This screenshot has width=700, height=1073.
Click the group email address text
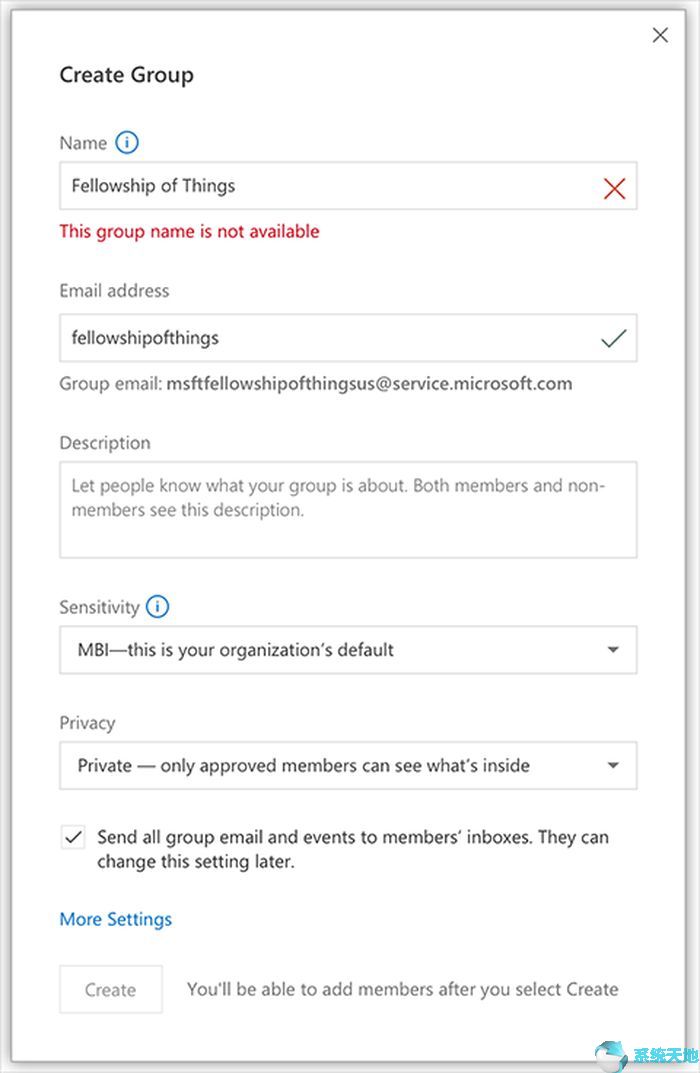(370, 383)
